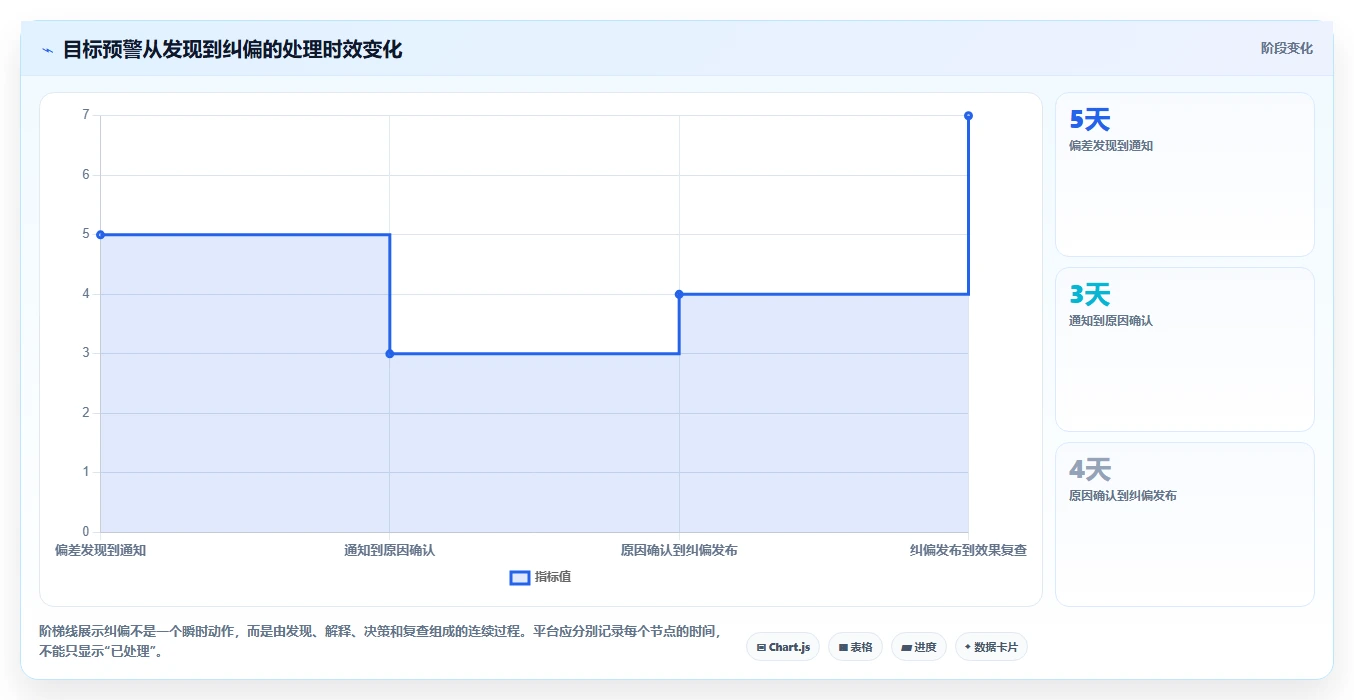This screenshot has height=700, width=1354.
Task: Click the blue 指标值 legend color box
Action: pos(520,577)
